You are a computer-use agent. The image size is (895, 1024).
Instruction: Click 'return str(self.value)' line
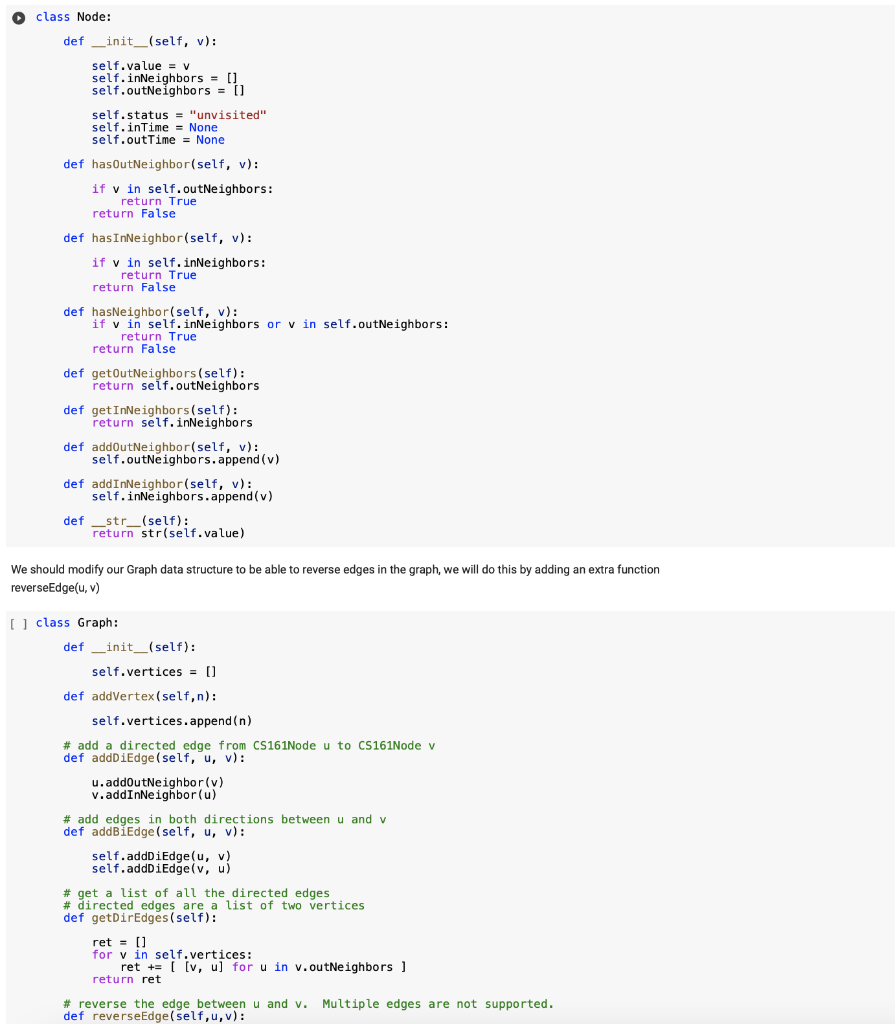168,534
